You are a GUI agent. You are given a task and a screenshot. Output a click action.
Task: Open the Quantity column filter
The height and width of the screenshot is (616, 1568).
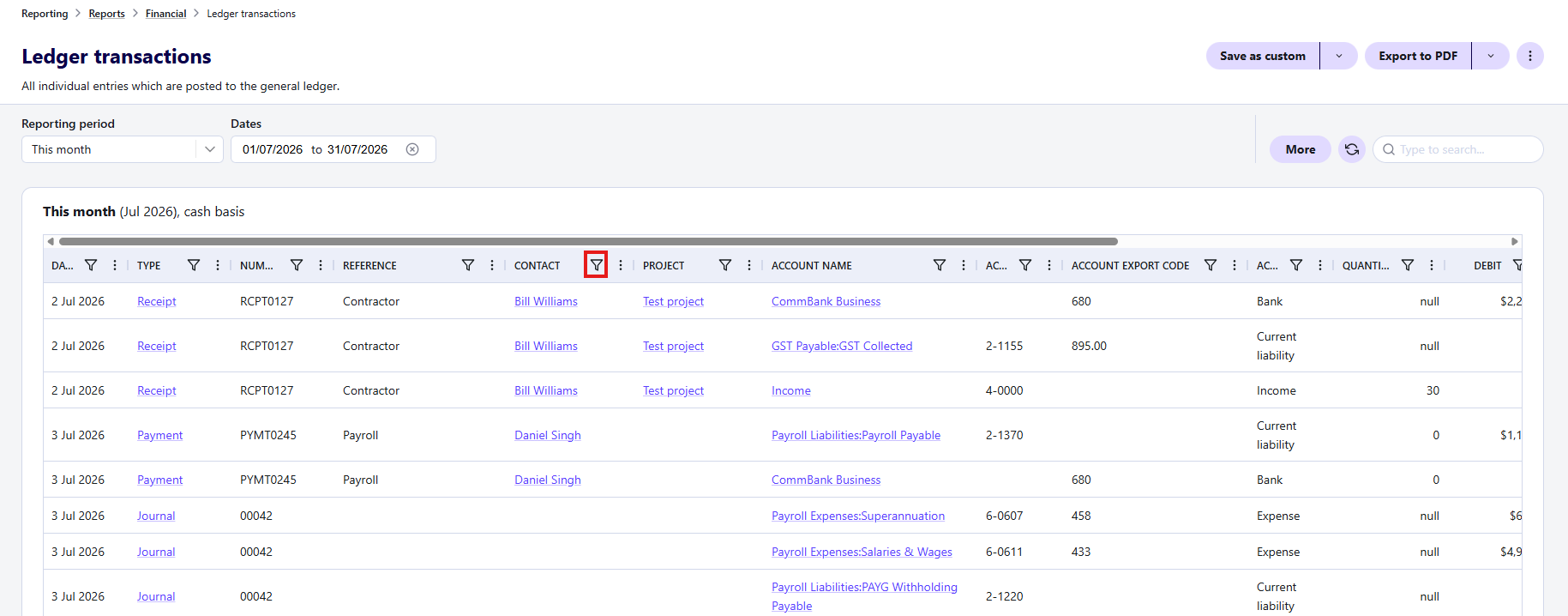pyautogui.click(x=1408, y=265)
